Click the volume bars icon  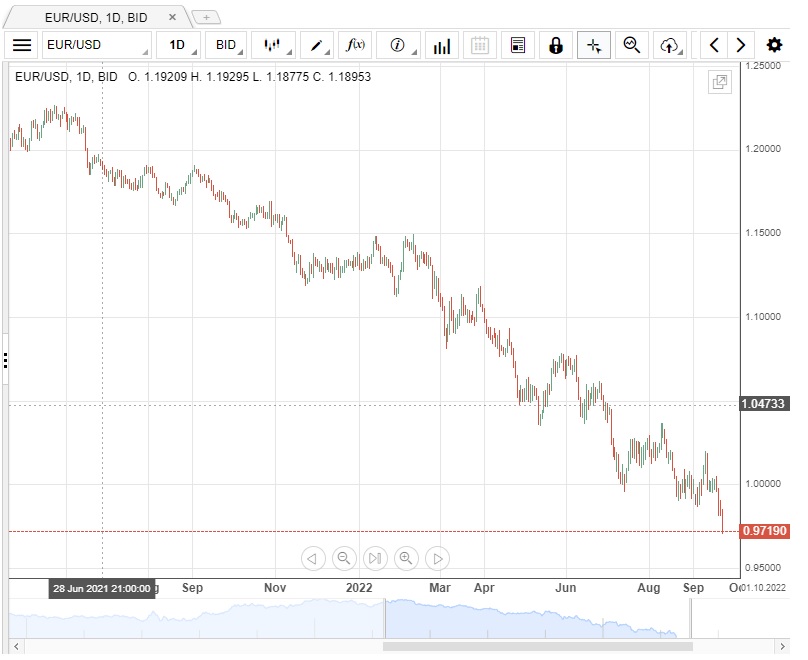[x=441, y=45]
